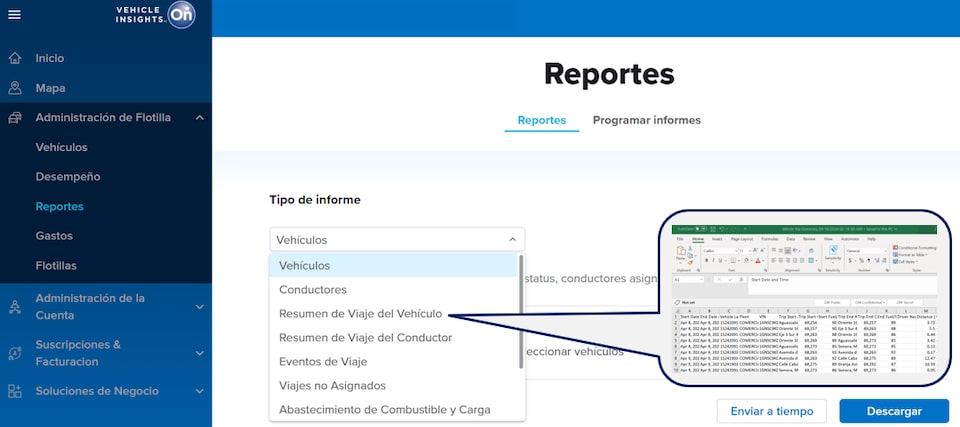Close the Tipo de informe dropdown
The image size is (960, 427).
coord(512,240)
